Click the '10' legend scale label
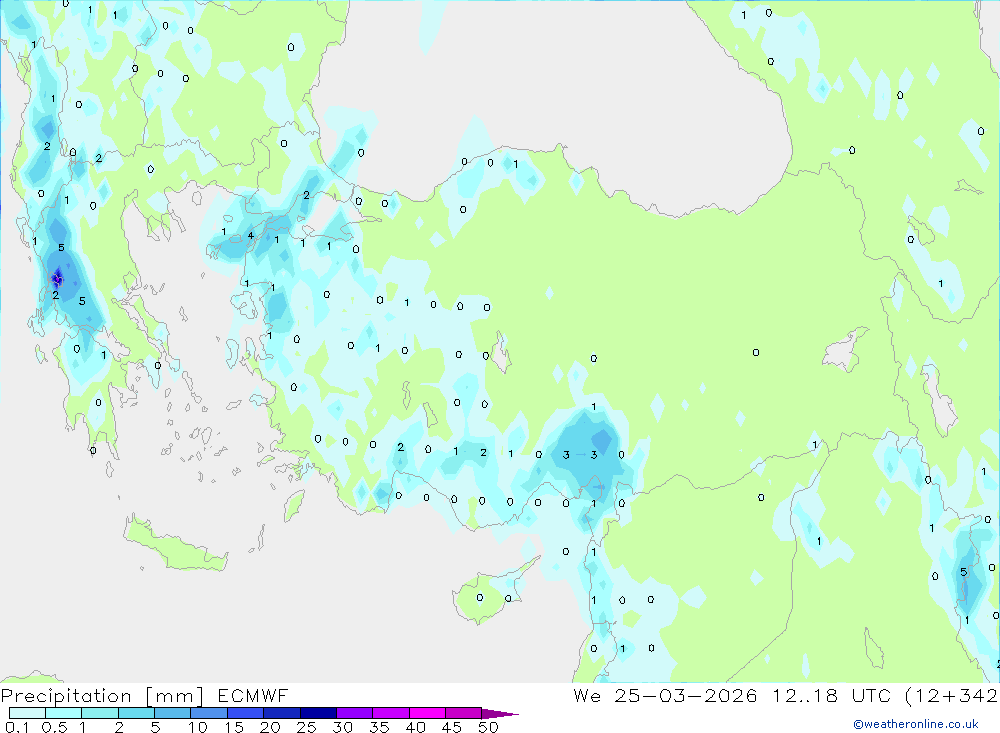The height and width of the screenshot is (733, 1000). (x=198, y=727)
